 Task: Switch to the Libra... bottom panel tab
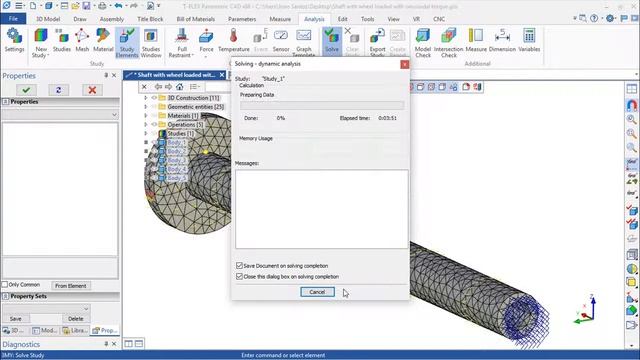[75, 331]
